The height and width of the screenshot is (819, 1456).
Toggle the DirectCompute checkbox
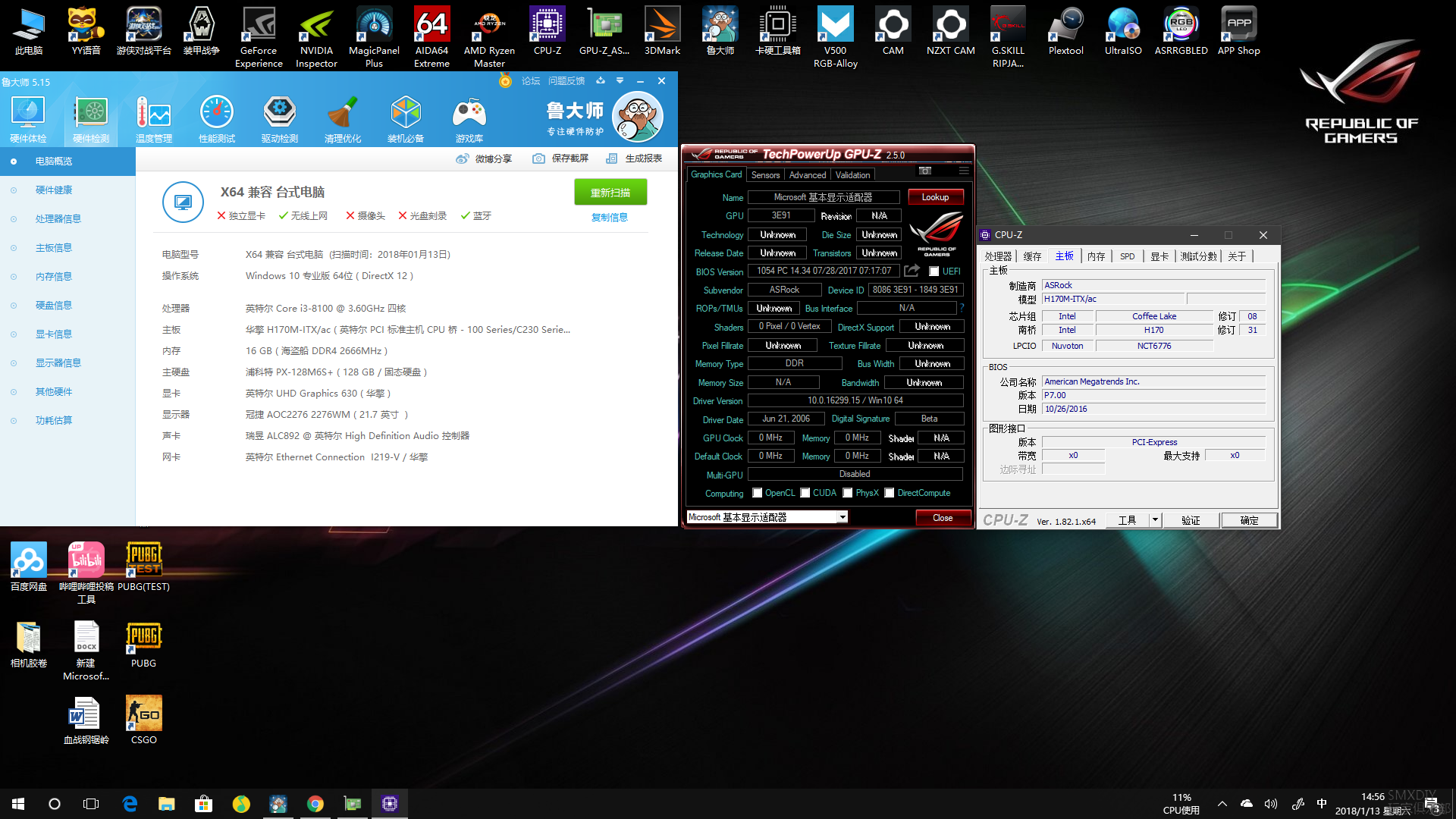890,493
